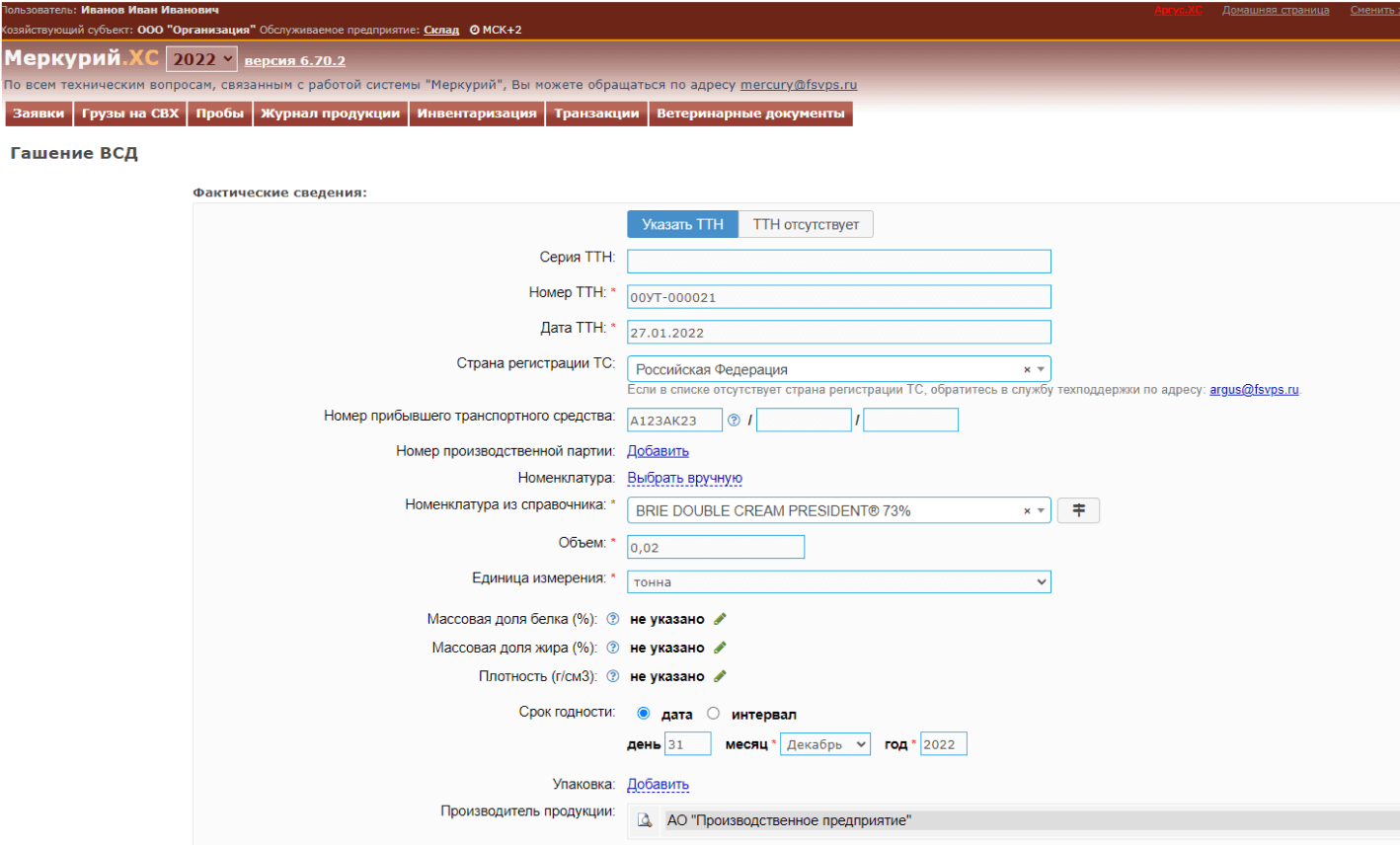Click help icon for Плотность (г/см3)
This screenshot has height=845, width=1400.
point(613,676)
